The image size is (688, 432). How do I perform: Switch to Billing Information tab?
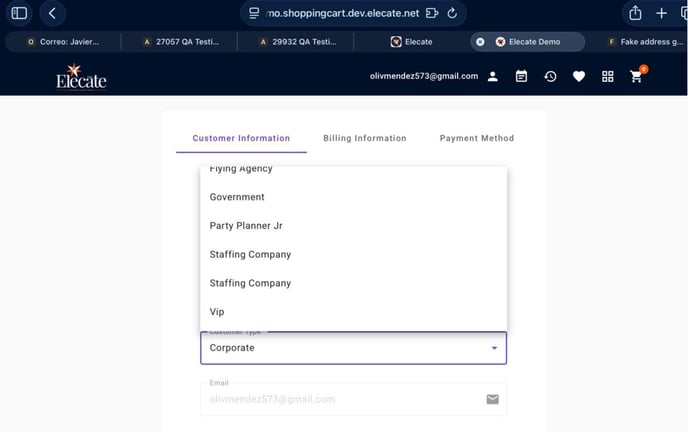click(x=364, y=138)
